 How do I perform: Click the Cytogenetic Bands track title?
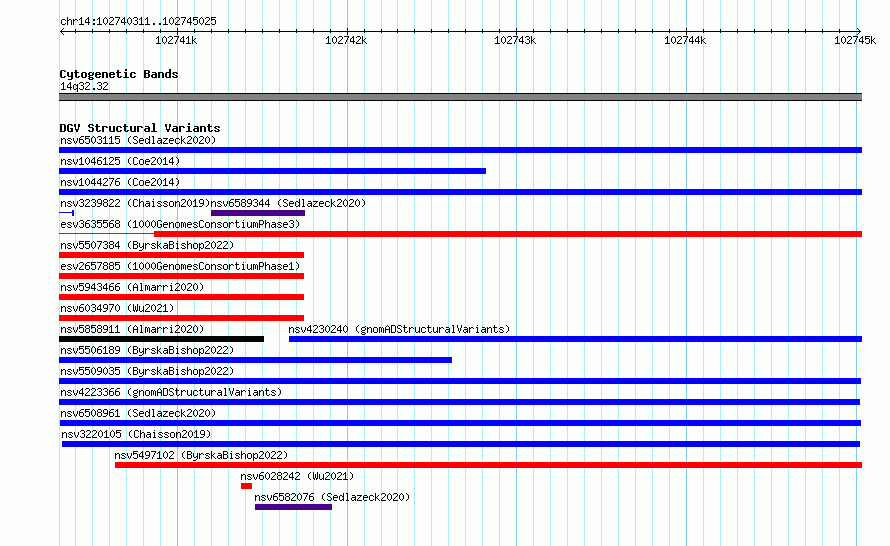(119, 74)
